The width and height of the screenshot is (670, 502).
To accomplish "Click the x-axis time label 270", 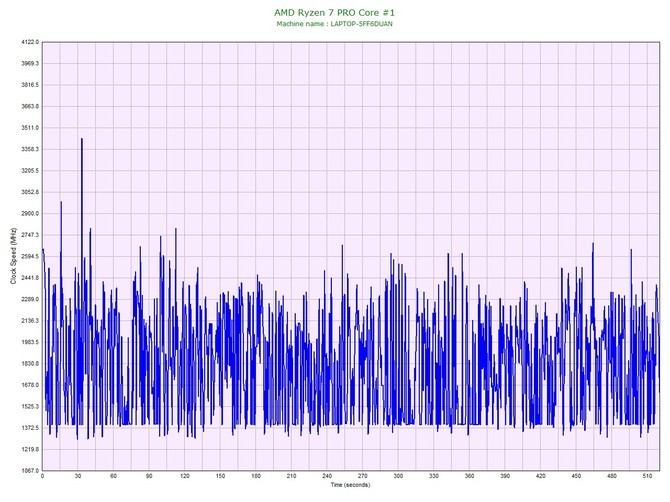I will click(x=363, y=476).
